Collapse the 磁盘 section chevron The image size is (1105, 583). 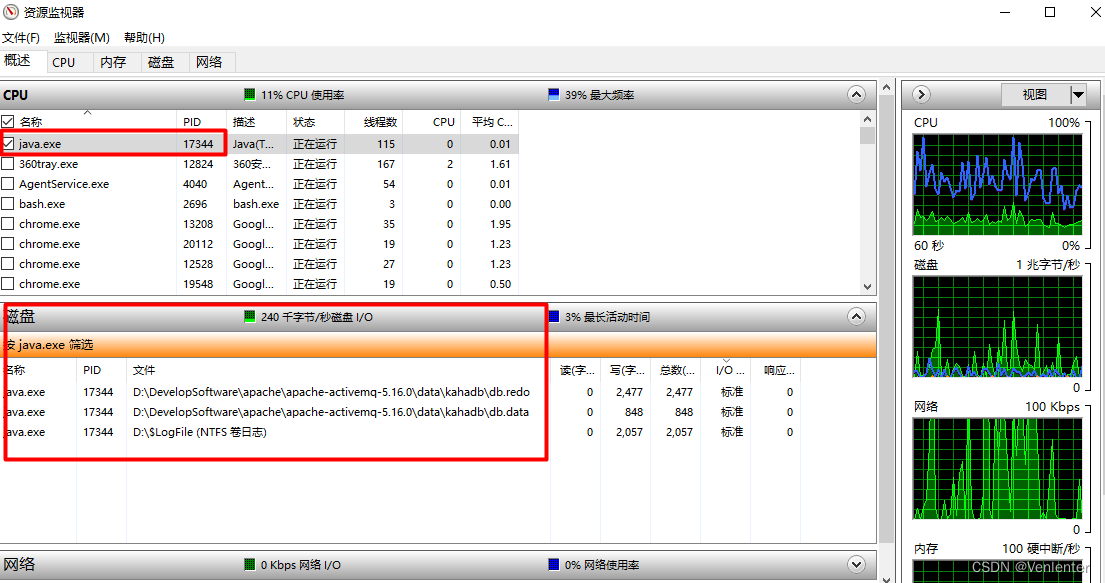(x=856, y=316)
